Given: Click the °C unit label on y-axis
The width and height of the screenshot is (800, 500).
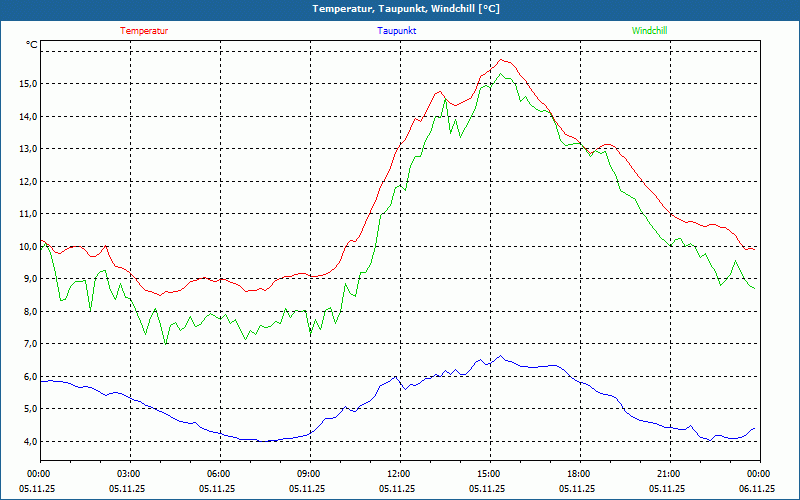Looking at the screenshot, I should (x=32, y=44).
